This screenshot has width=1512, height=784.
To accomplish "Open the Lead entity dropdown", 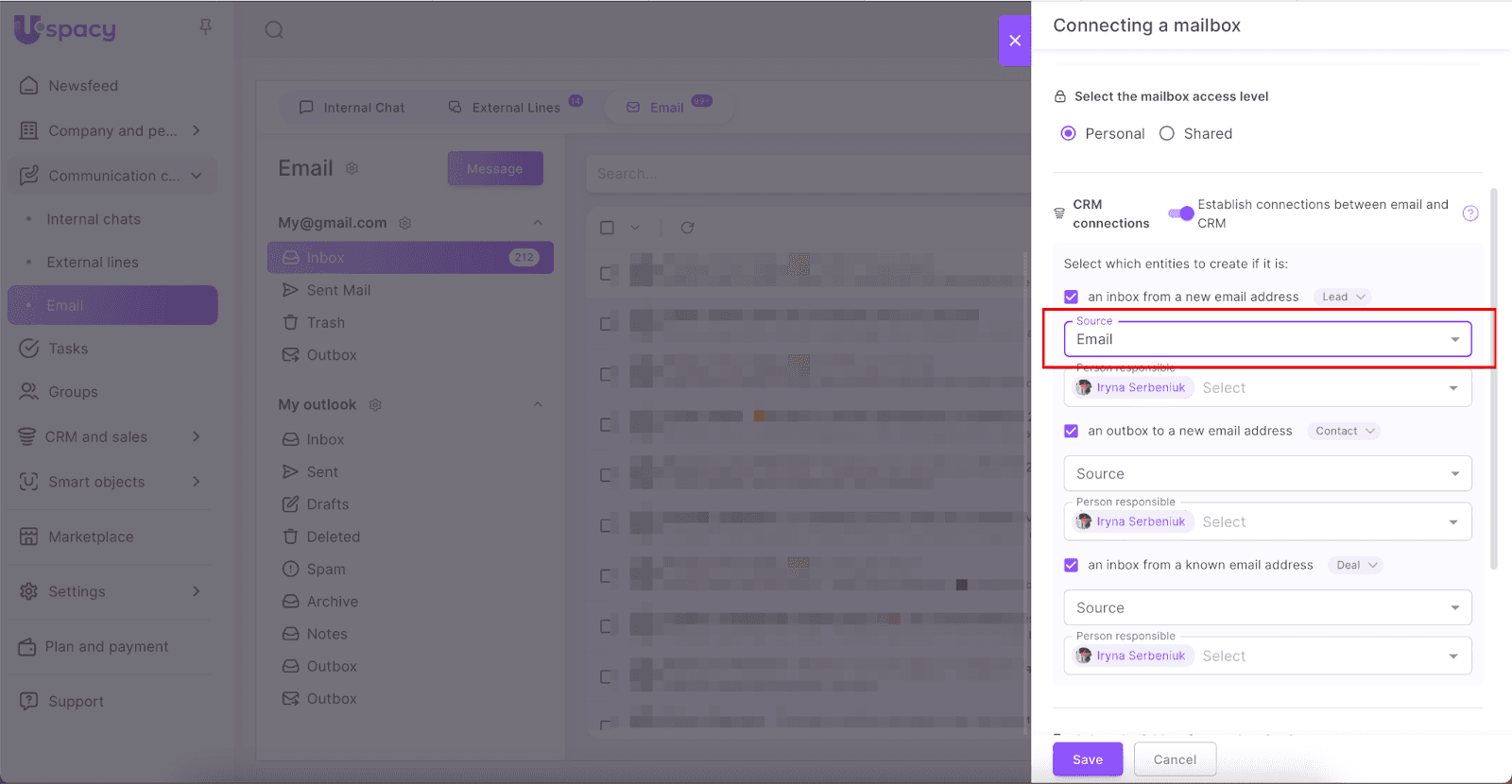I will 1343,297.
